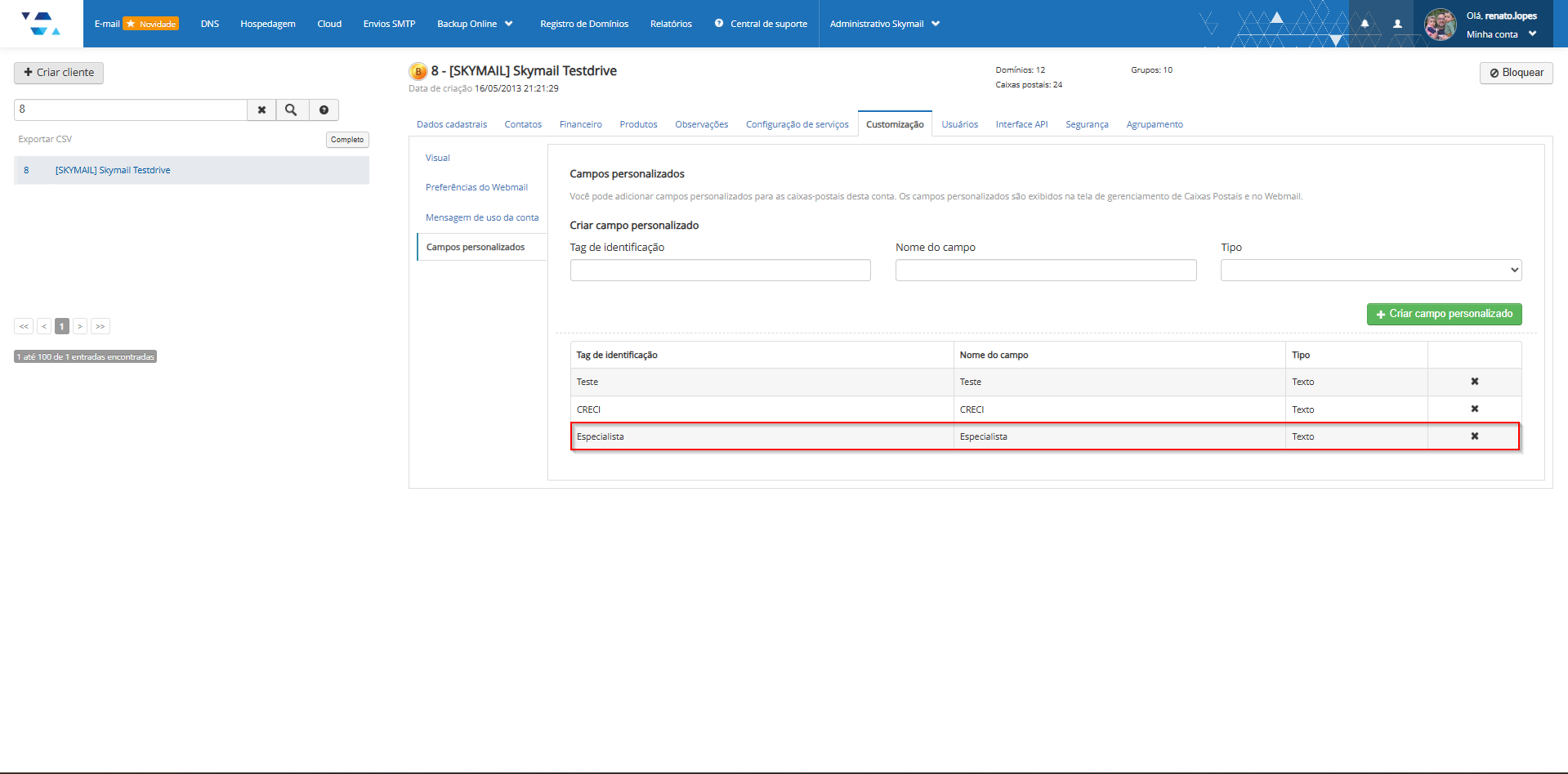
Task: Click the help icon beside search
Action: (x=324, y=110)
